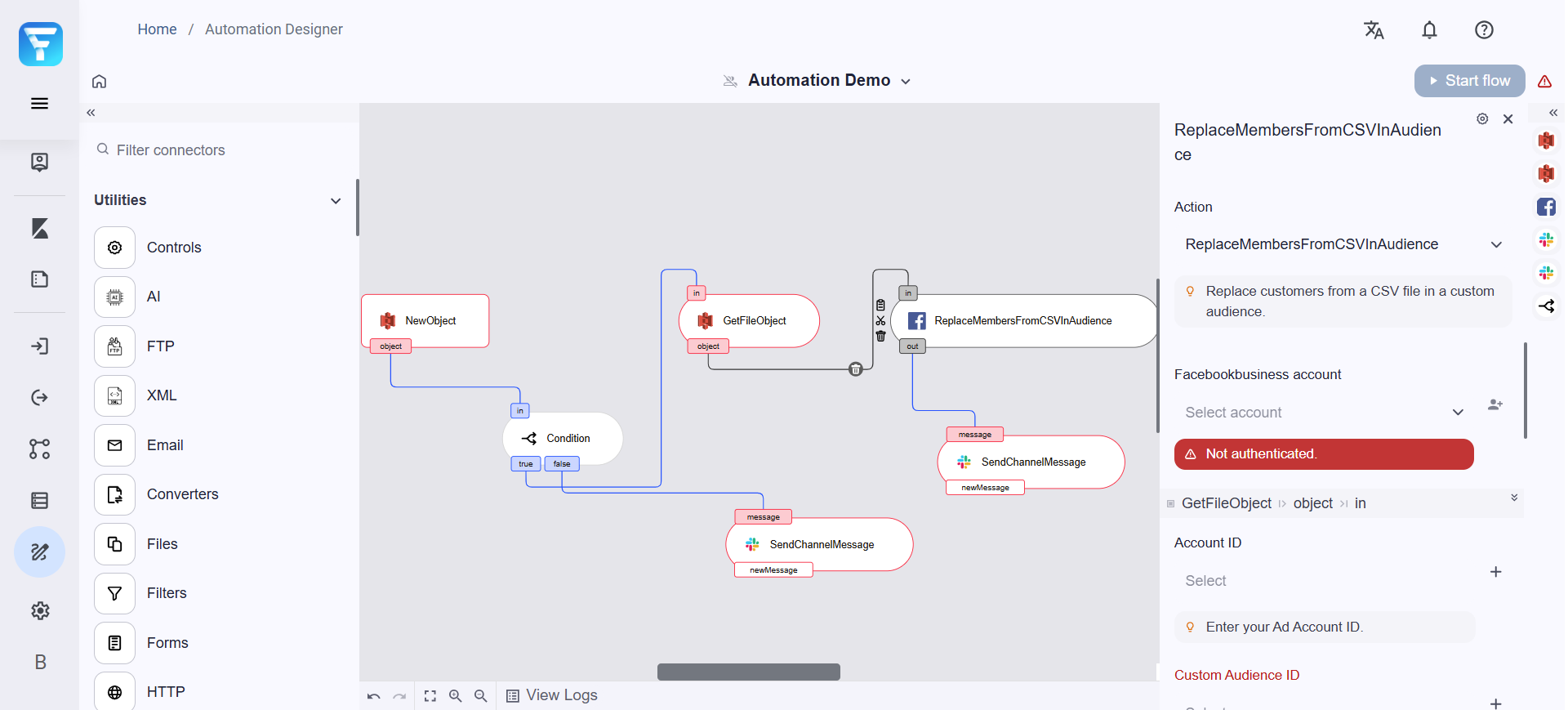This screenshot has width=1568, height=710.
Task: Collapse the Utilities section
Action: coord(335,201)
